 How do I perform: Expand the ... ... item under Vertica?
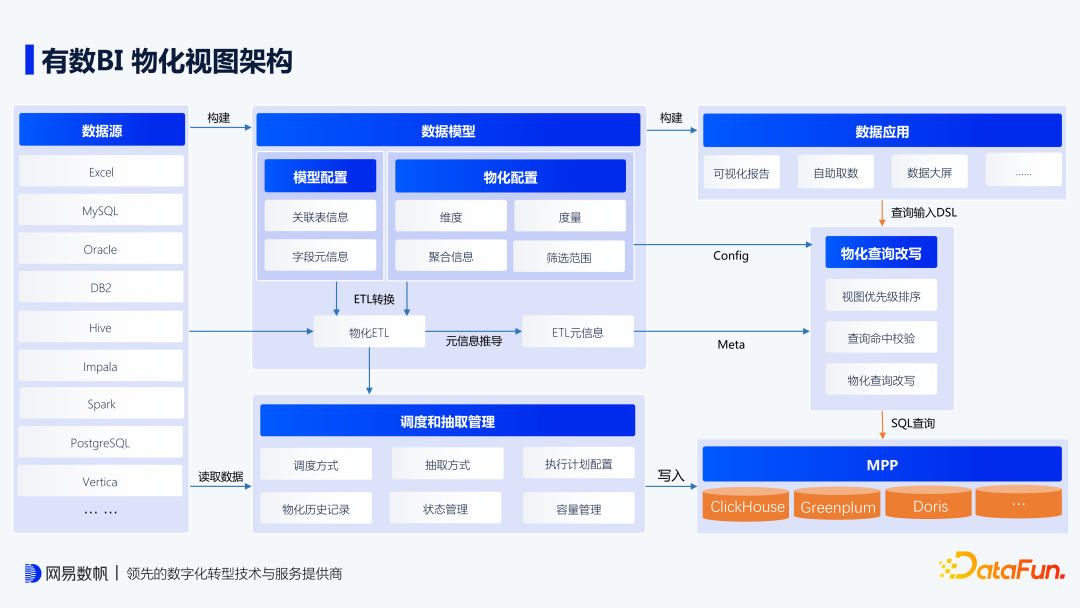[100, 512]
